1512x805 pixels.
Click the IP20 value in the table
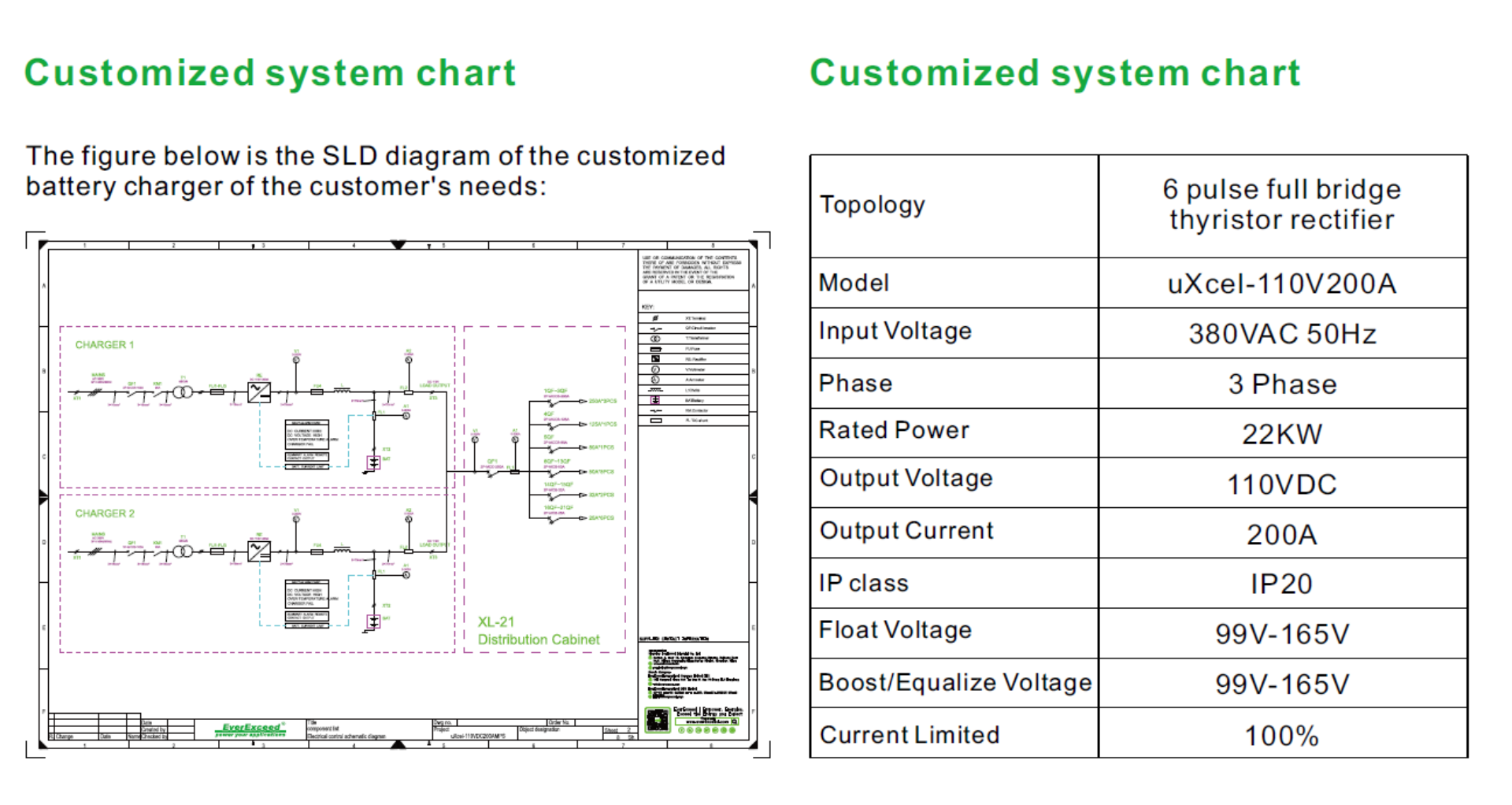[x=1281, y=584]
